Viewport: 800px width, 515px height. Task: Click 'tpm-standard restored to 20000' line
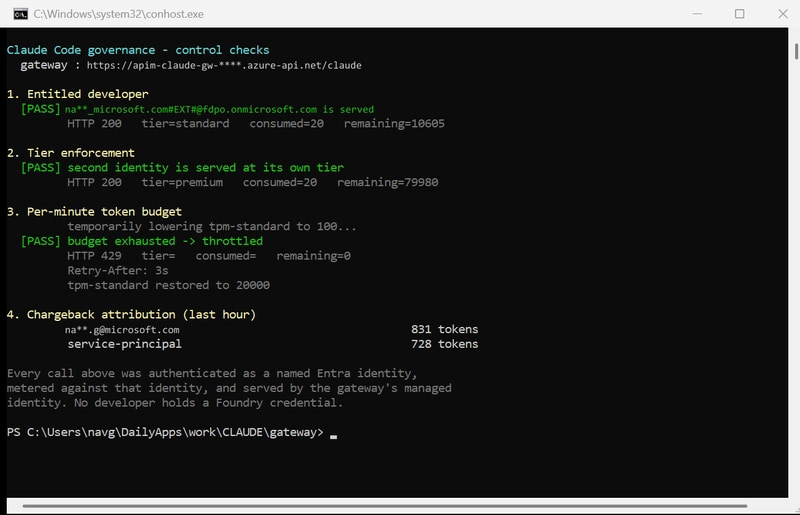coord(168,285)
